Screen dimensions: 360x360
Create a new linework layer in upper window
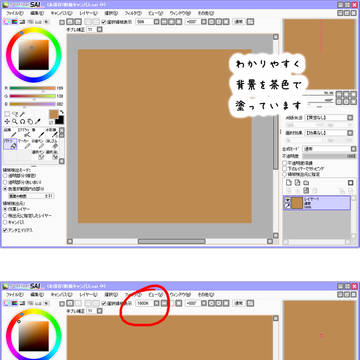(298, 183)
